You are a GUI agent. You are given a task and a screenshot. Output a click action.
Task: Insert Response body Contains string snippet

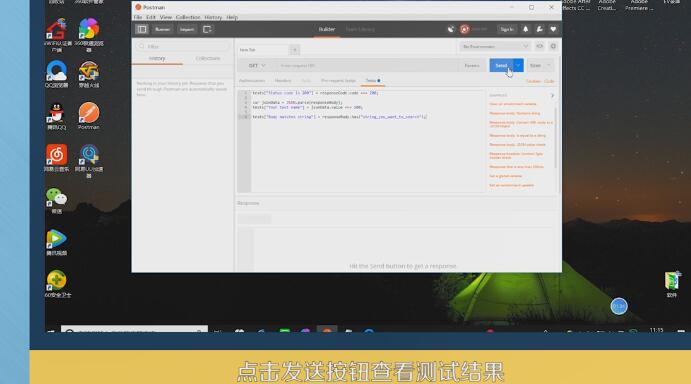pos(514,113)
